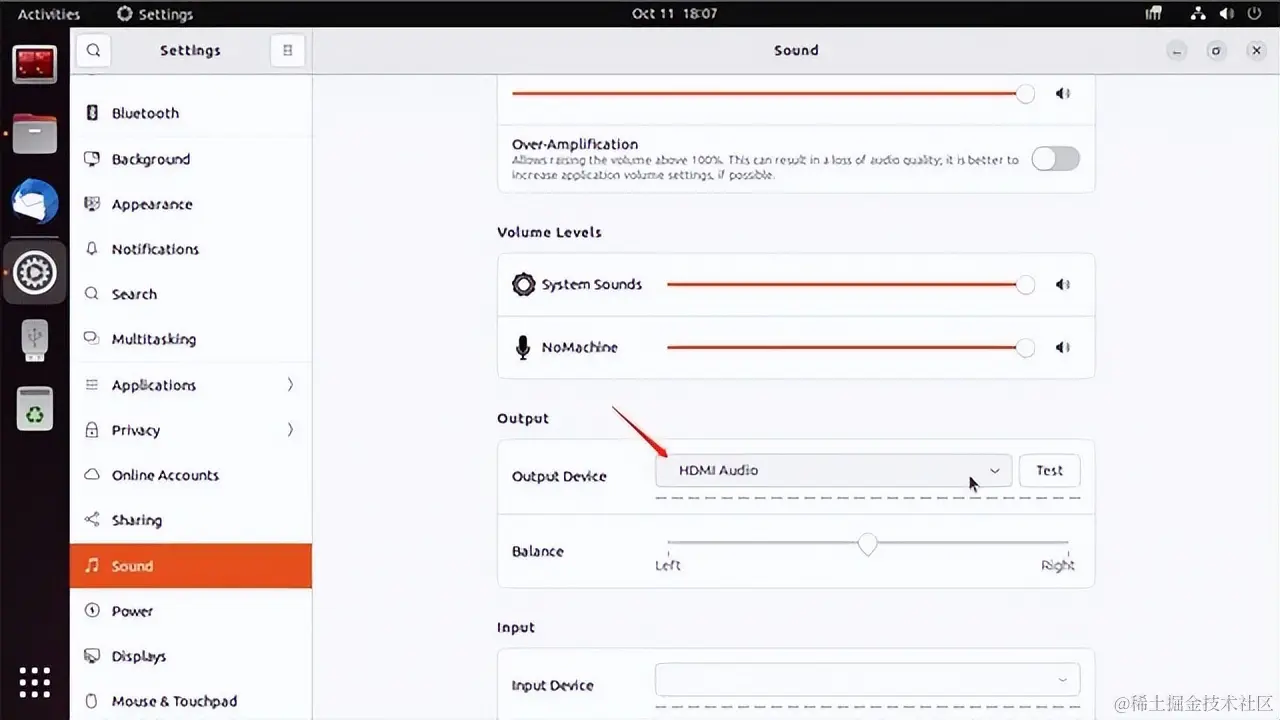
Task: Open the Bluetooth settings page
Action: point(191,113)
